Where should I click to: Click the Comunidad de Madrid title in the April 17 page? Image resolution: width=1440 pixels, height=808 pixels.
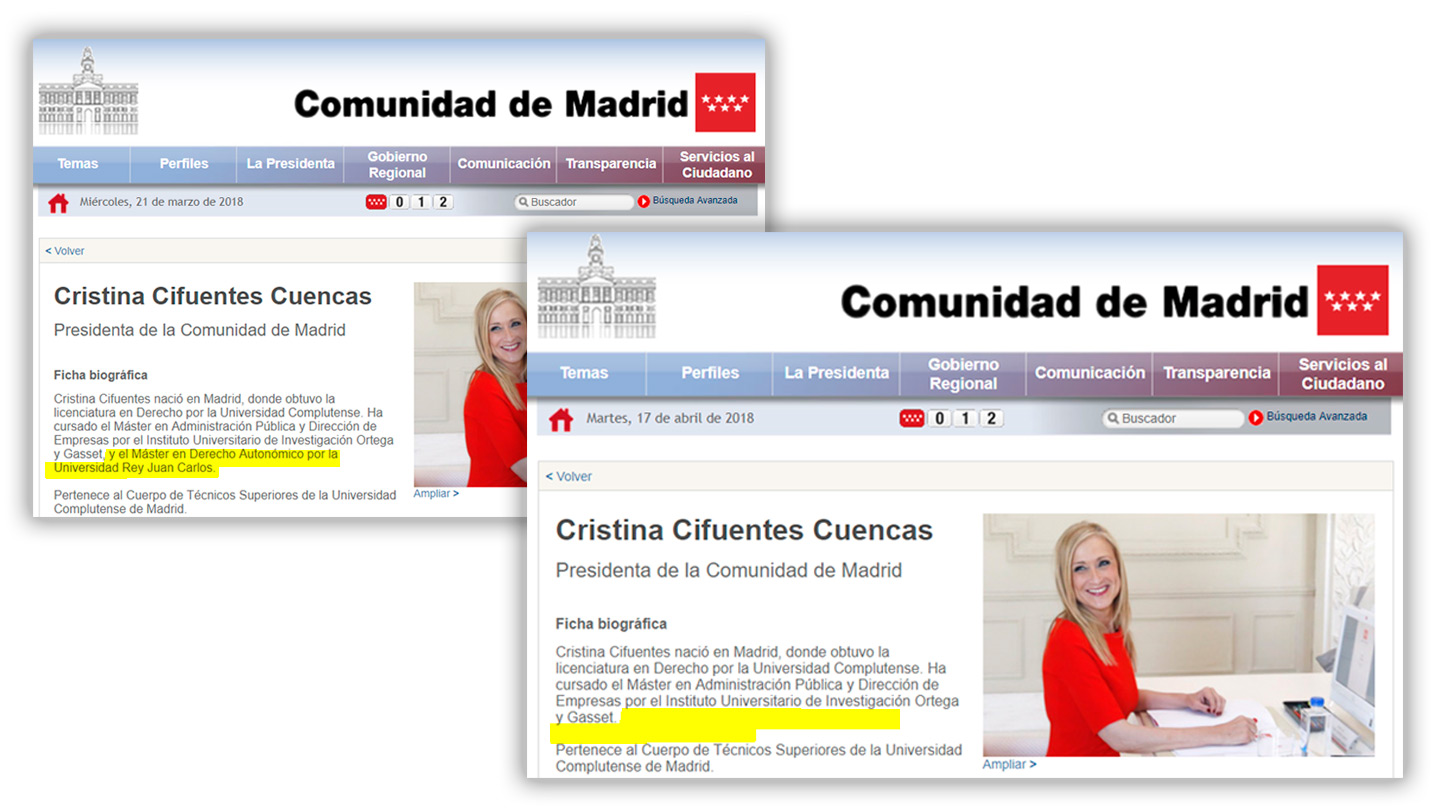(1074, 302)
